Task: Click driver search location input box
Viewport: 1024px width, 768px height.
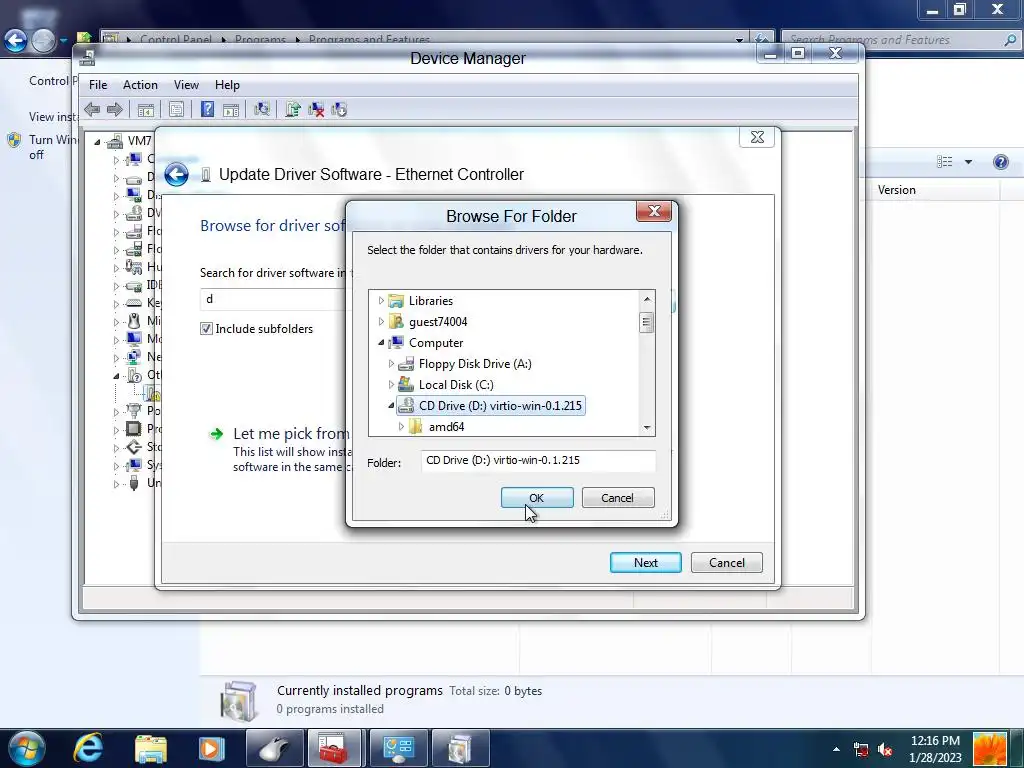Action: pyautogui.click(x=274, y=299)
